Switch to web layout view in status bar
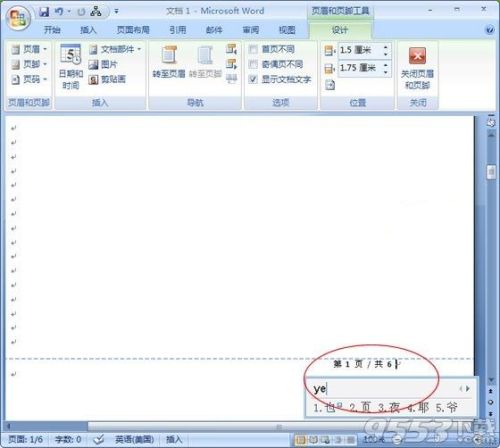The width and height of the screenshot is (500, 448). click(325, 440)
